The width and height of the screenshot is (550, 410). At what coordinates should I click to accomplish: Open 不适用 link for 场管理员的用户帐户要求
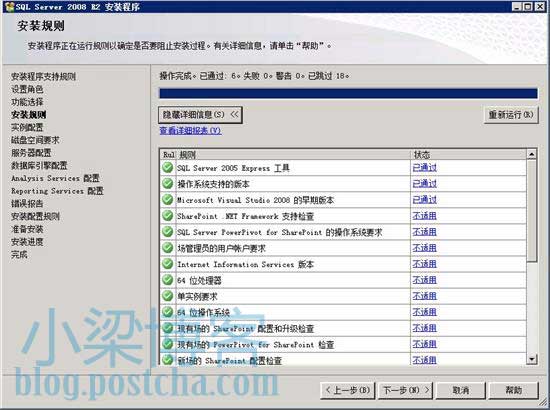[424, 248]
